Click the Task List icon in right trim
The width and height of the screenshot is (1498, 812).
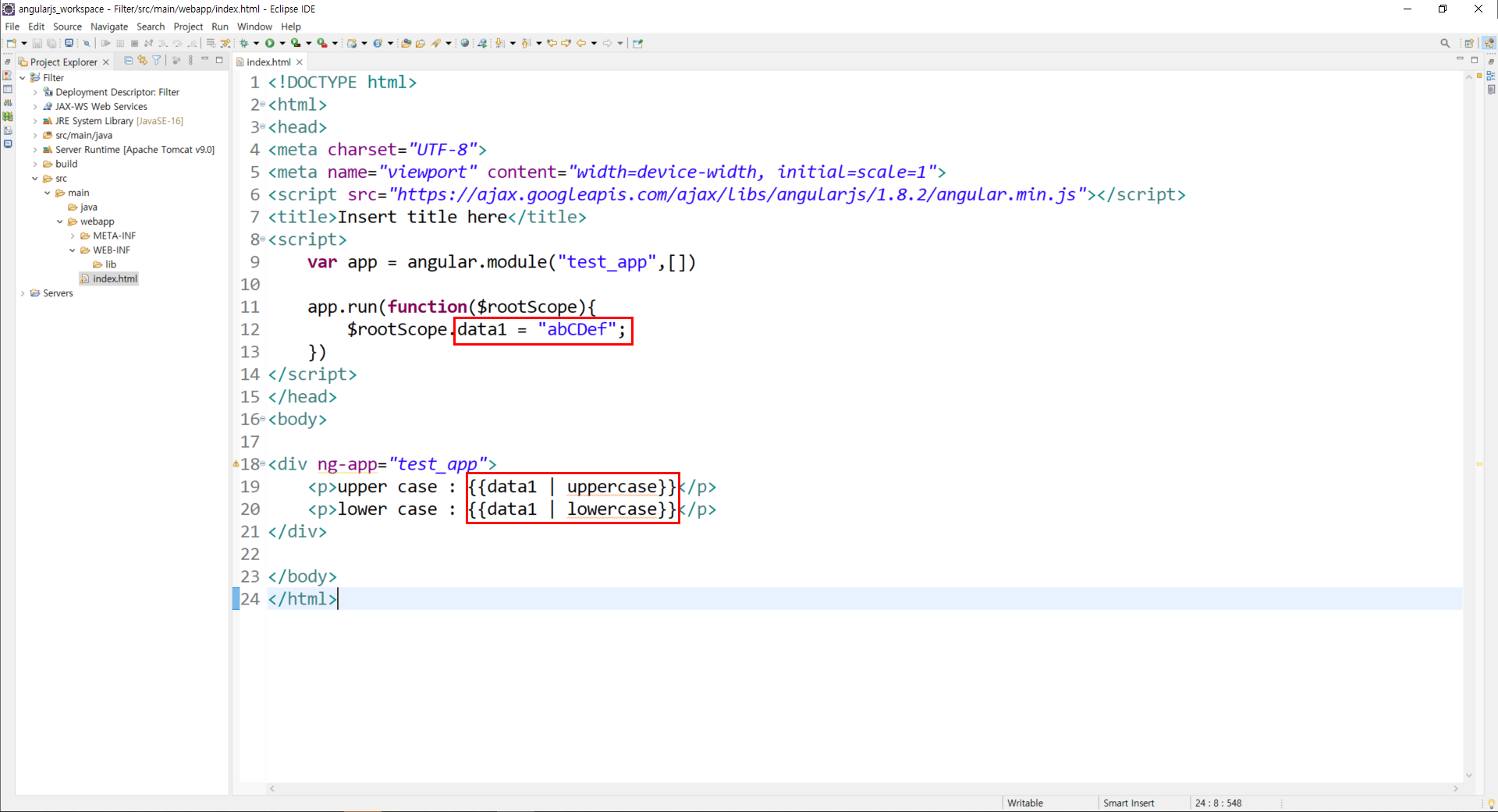coord(1491,90)
